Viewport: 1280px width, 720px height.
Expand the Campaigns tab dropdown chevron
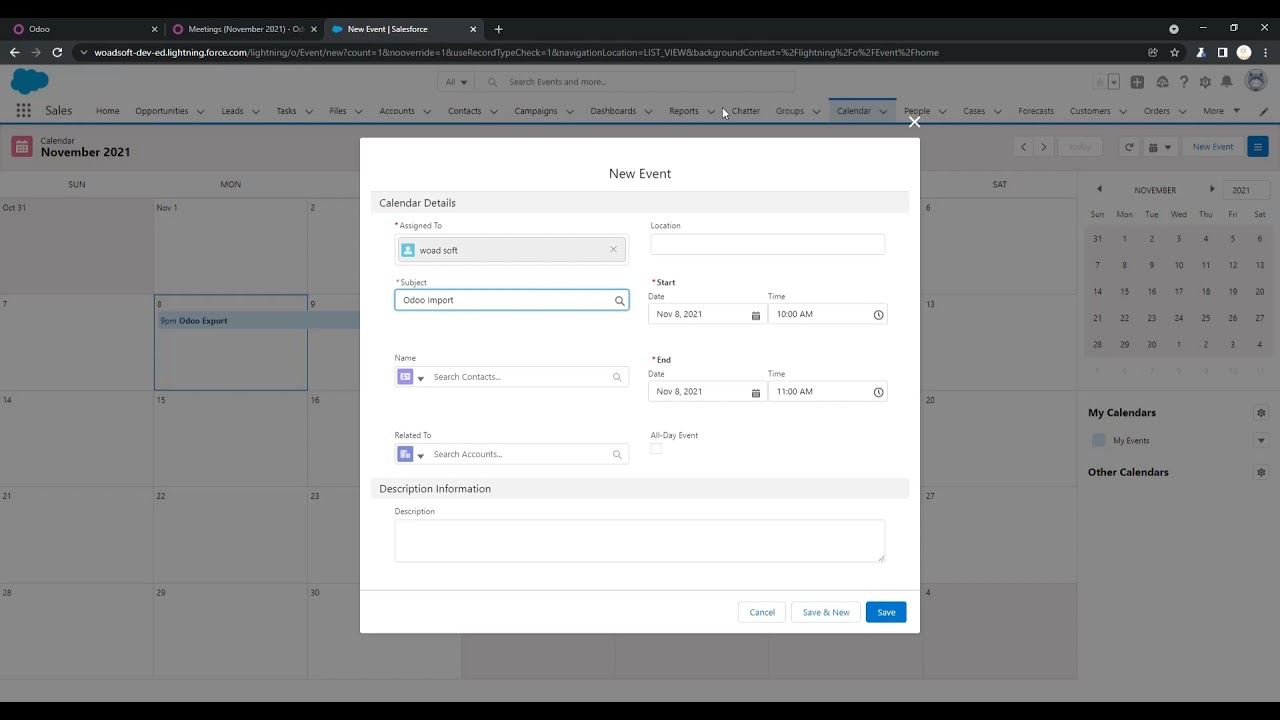570,111
